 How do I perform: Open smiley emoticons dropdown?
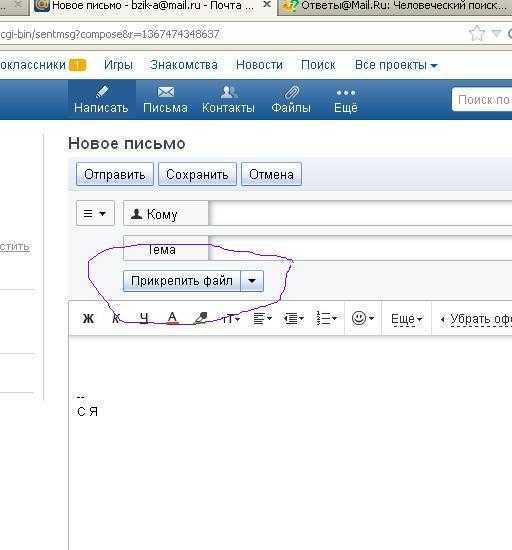pos(363,318)
